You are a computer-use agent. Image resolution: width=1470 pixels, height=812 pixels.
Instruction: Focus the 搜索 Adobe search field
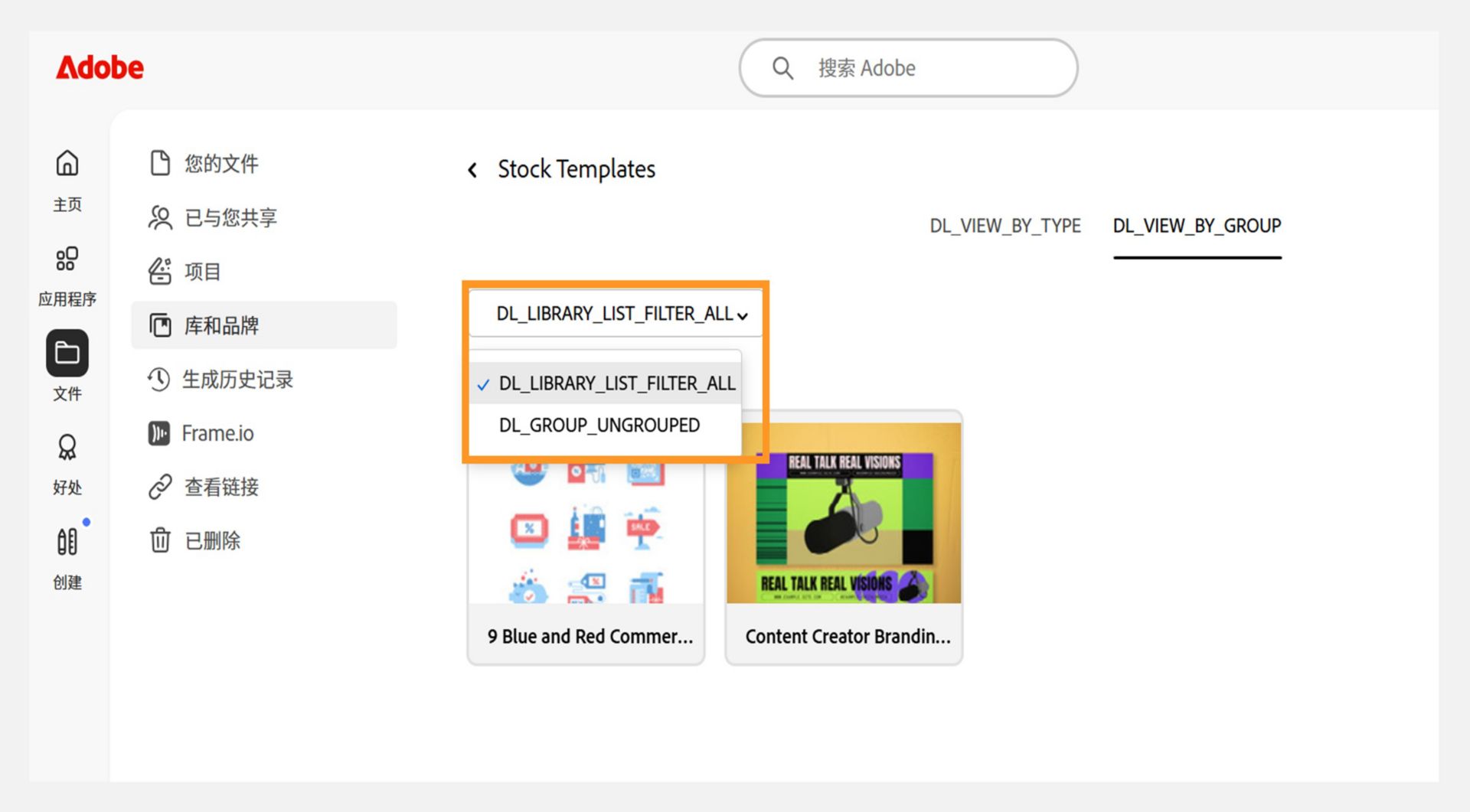tap(908, 68)
